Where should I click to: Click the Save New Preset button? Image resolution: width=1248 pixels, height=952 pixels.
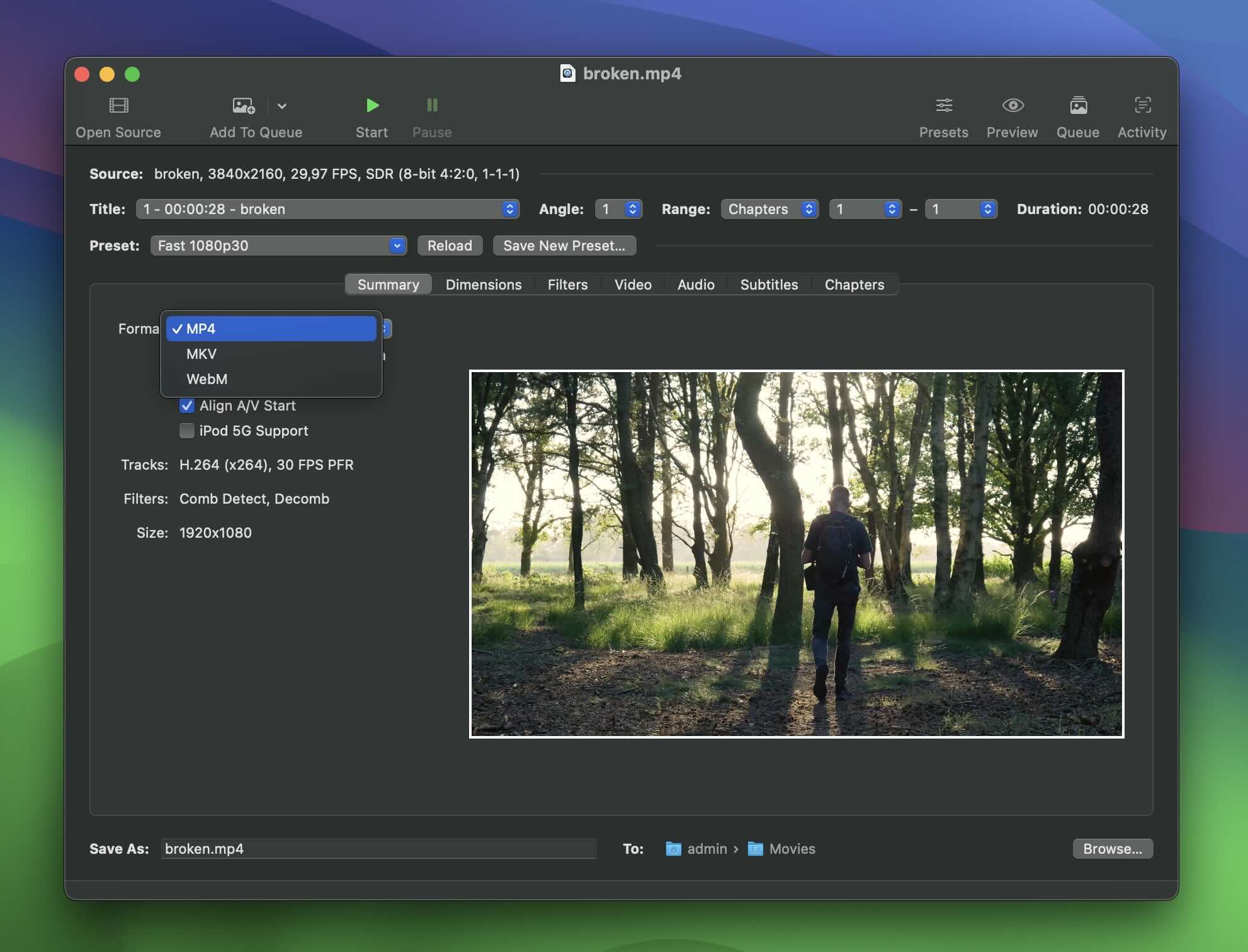[563, 245]
